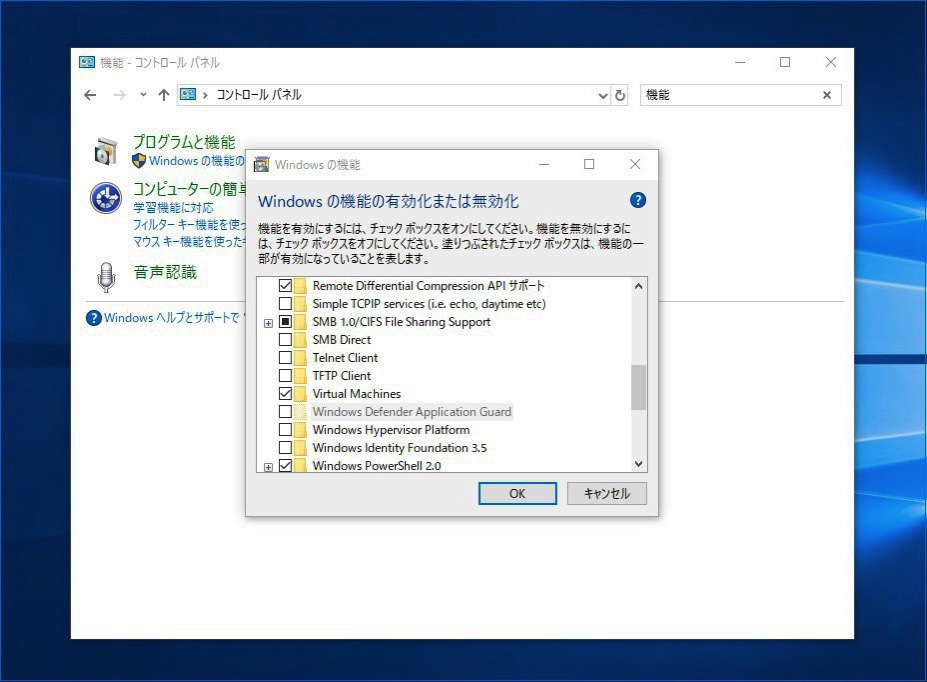Close the Windows の機能 dialog
The width and height of the screenshot is (927, 682).
coord(635,164)
